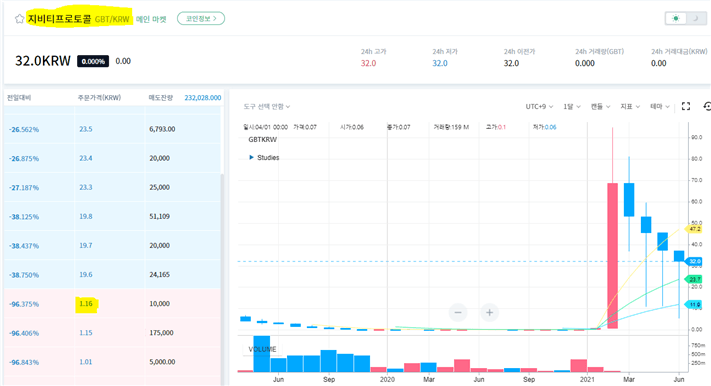Click the 전일대비 column header
The height and width of the screenshot is (386, 711).
click(19, 98)
